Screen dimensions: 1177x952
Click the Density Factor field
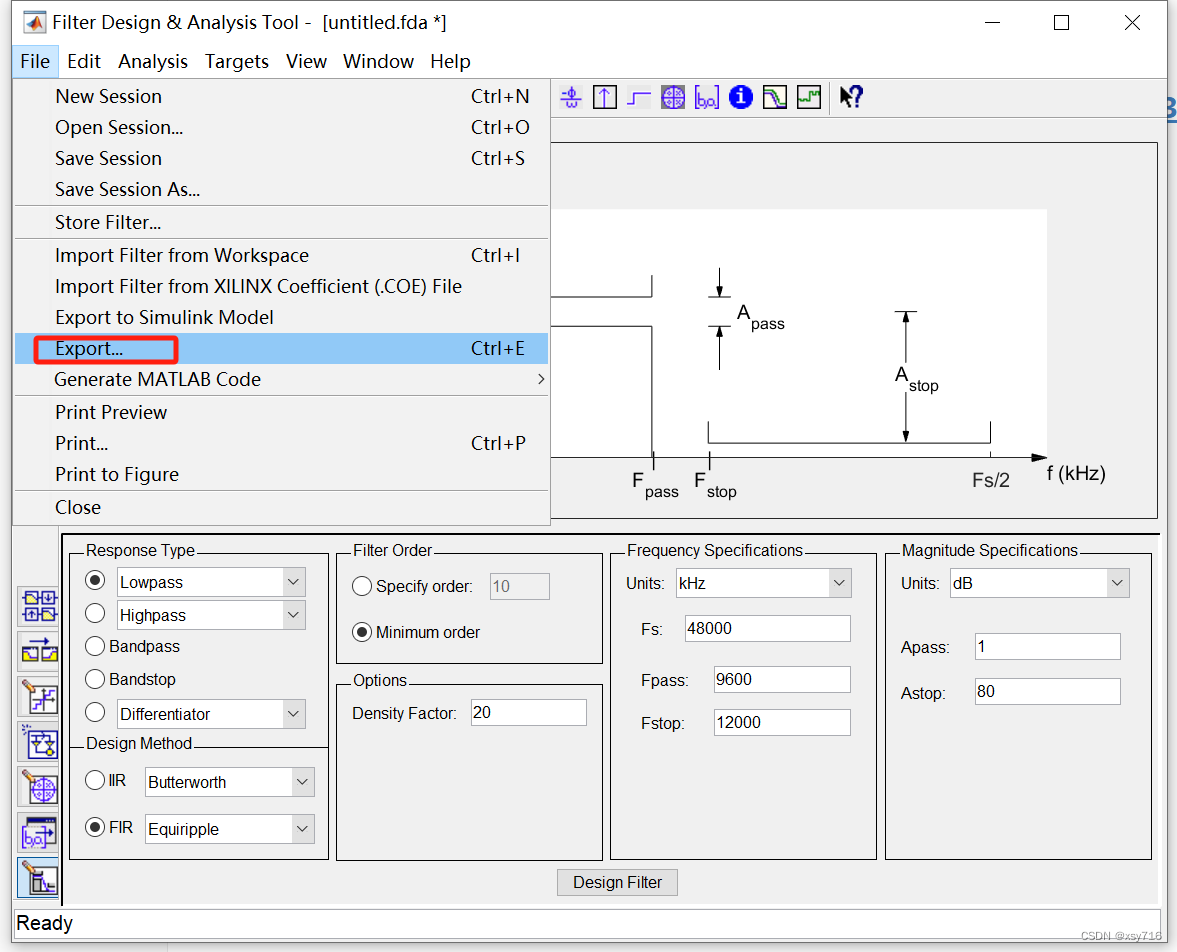[x=528, y=712]
